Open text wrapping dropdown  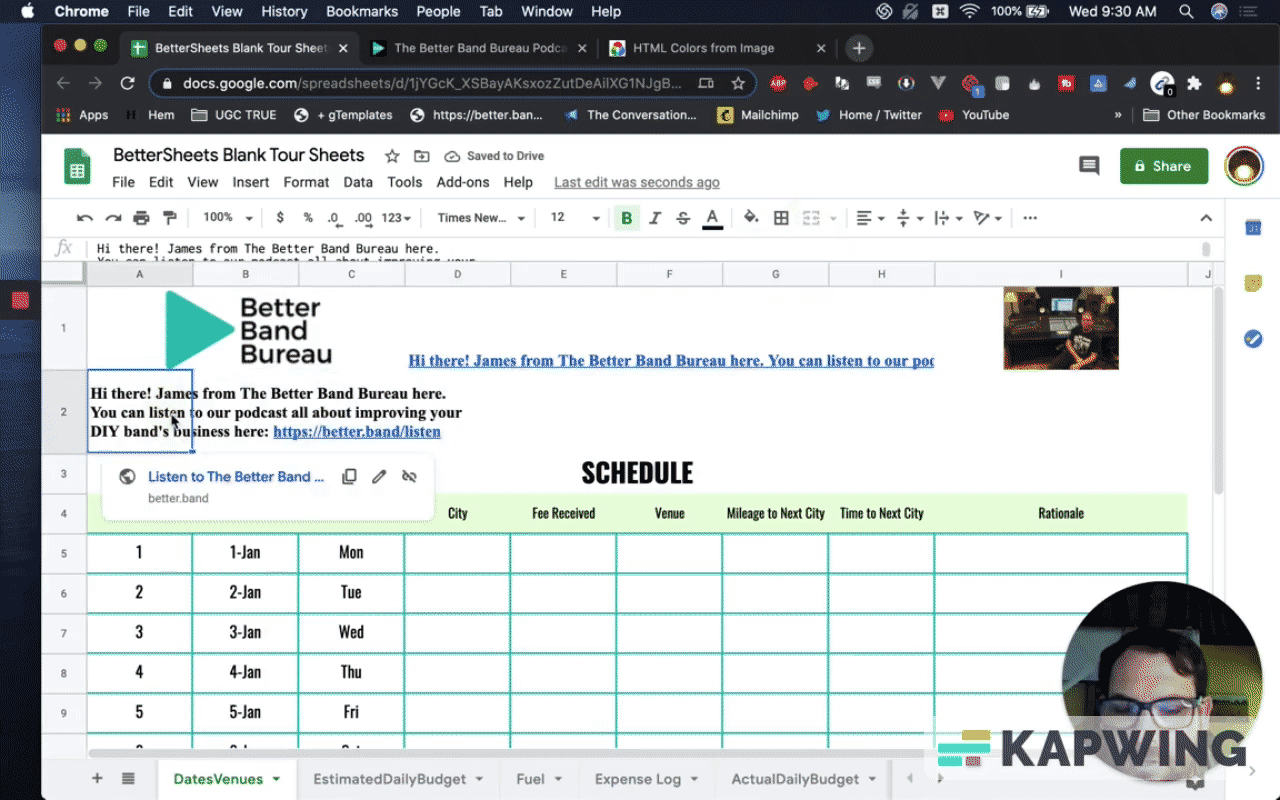(x=947, y=218)
